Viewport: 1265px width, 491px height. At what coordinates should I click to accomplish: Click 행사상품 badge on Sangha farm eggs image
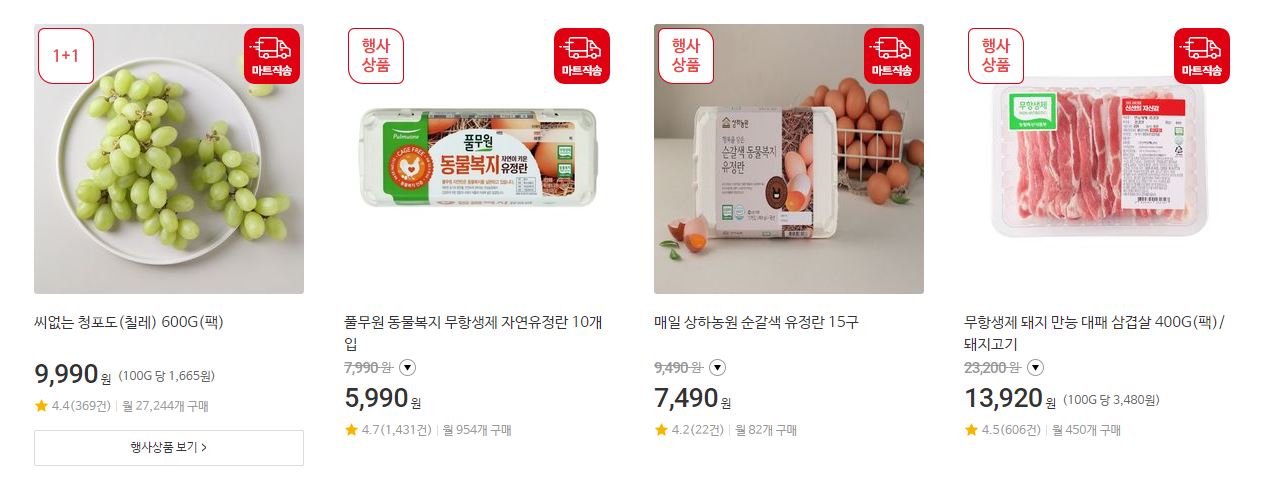686,56
